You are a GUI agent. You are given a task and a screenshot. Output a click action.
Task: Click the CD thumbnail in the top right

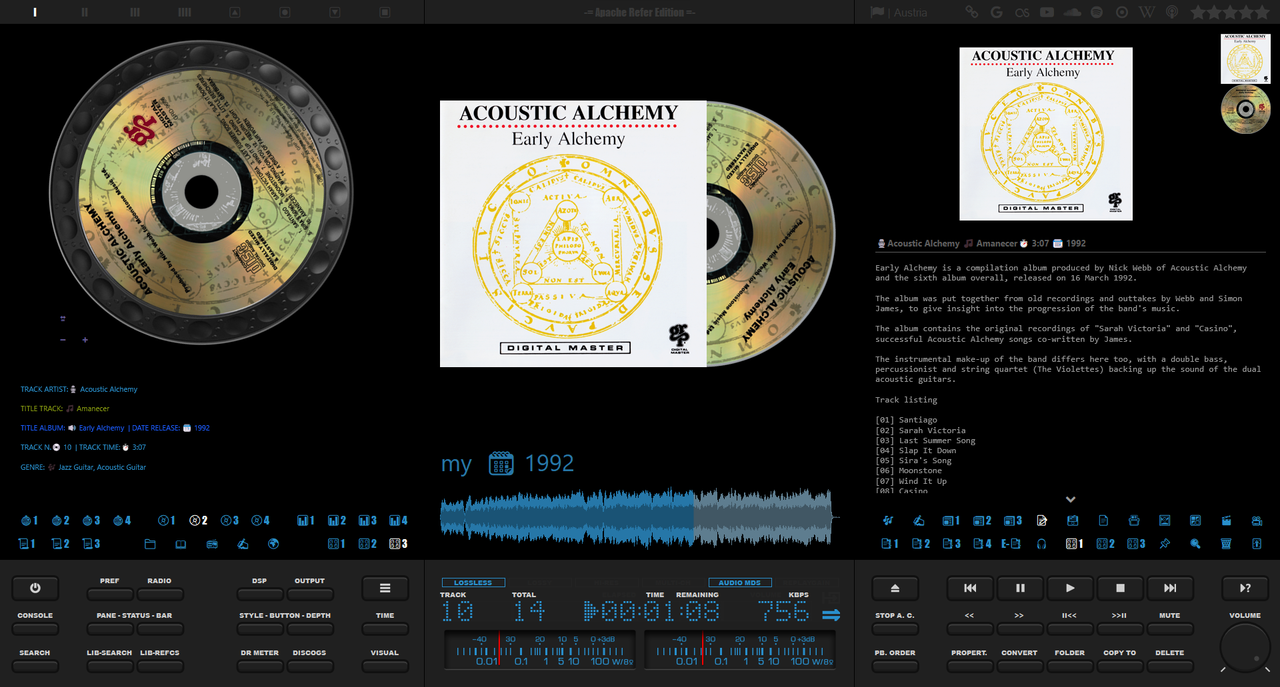[1245, 109]
